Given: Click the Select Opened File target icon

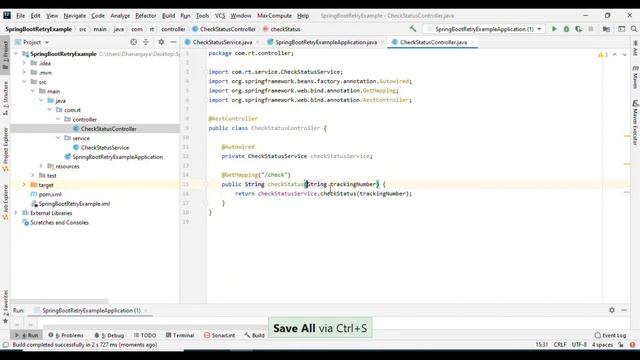Looking at the screenshot, I should click(x=133, y=42).
